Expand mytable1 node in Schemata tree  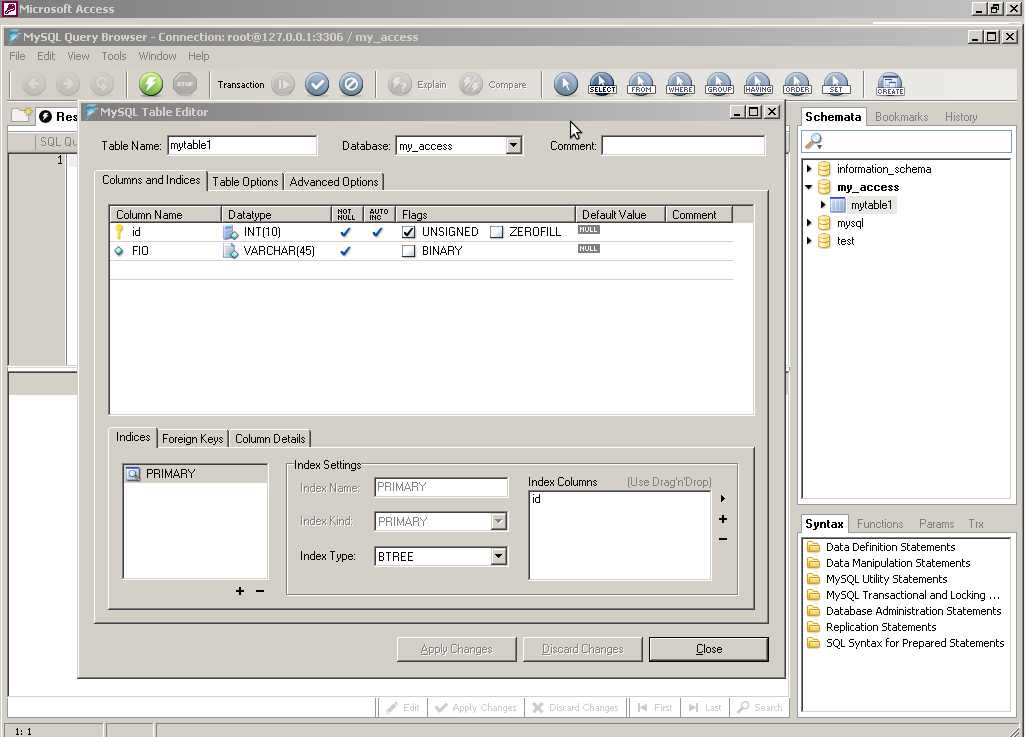[x=823, y=205]
